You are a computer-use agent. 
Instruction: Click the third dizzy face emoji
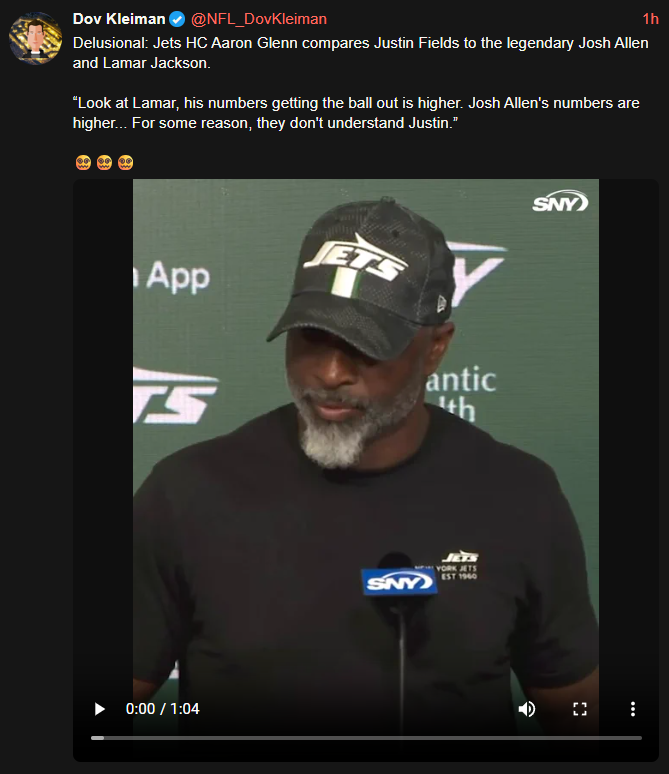click(x=125, y=162)
